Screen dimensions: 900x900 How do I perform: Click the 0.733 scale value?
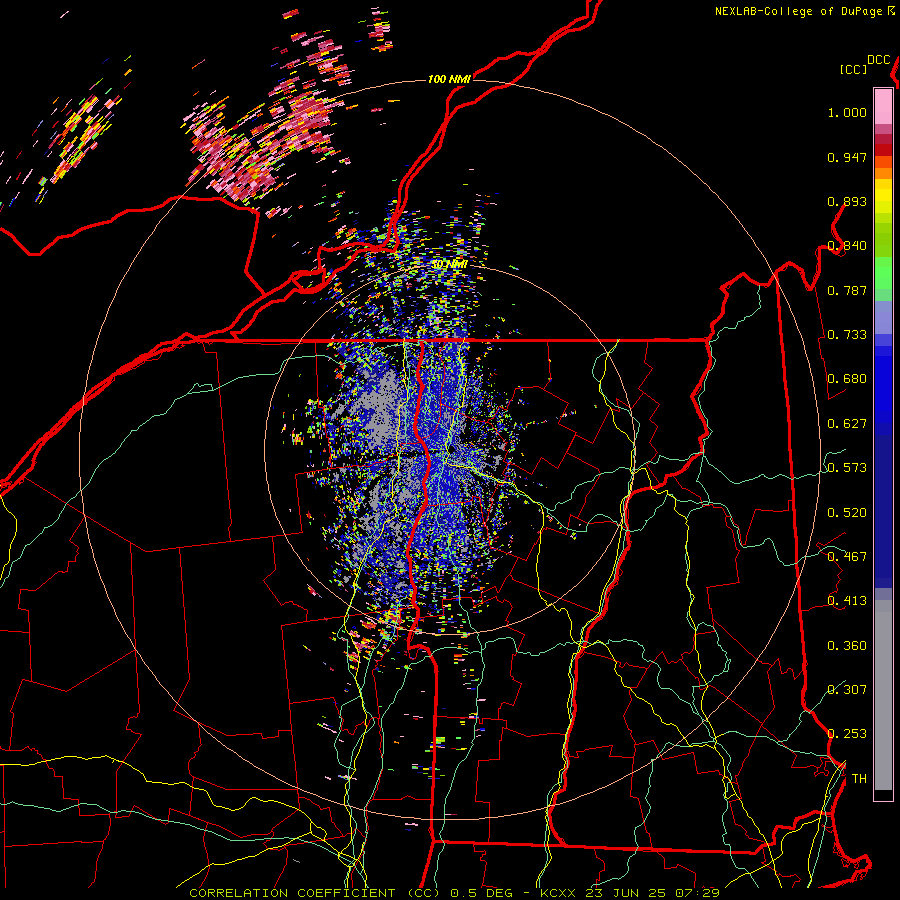point(847,335)
